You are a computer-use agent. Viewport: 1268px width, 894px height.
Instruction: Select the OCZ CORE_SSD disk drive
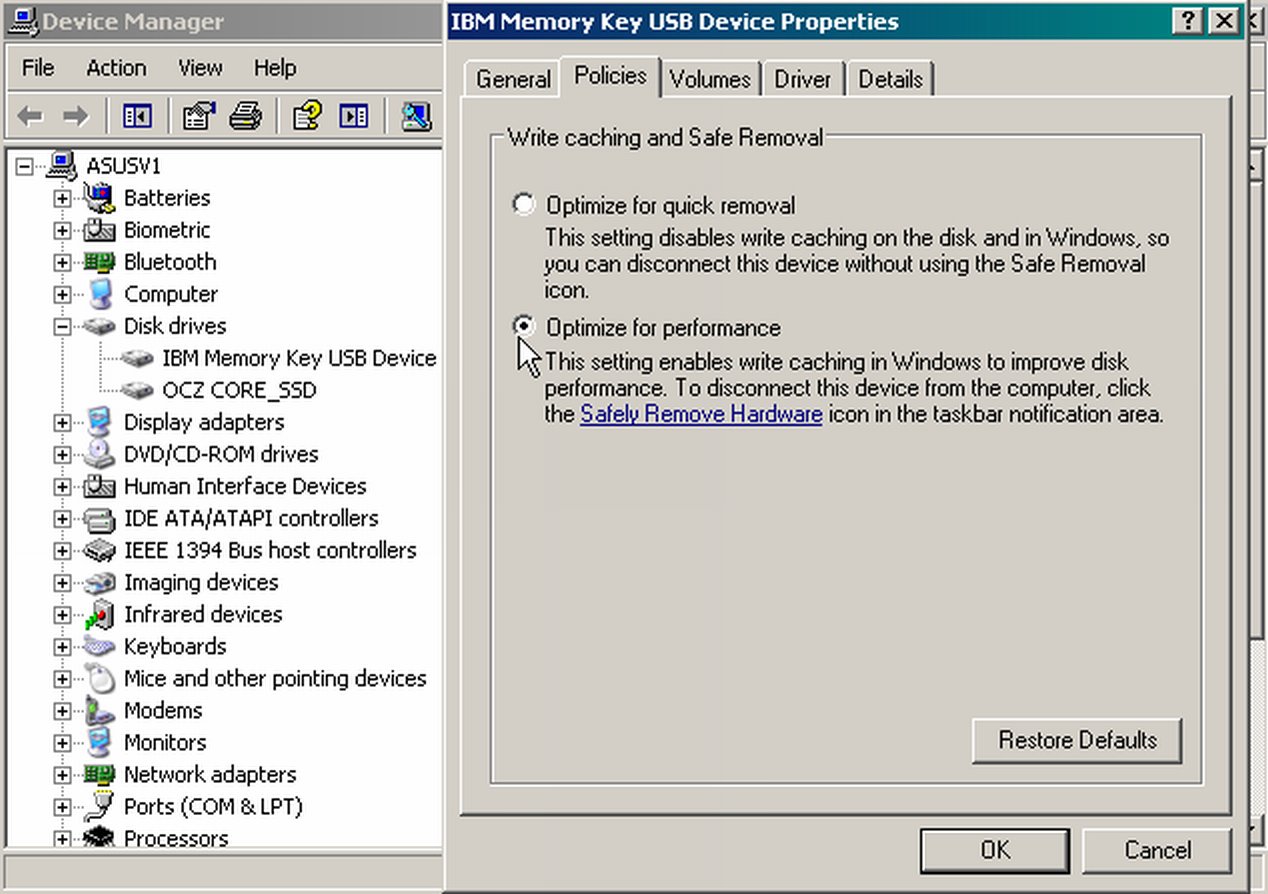[x=238, y=390]
